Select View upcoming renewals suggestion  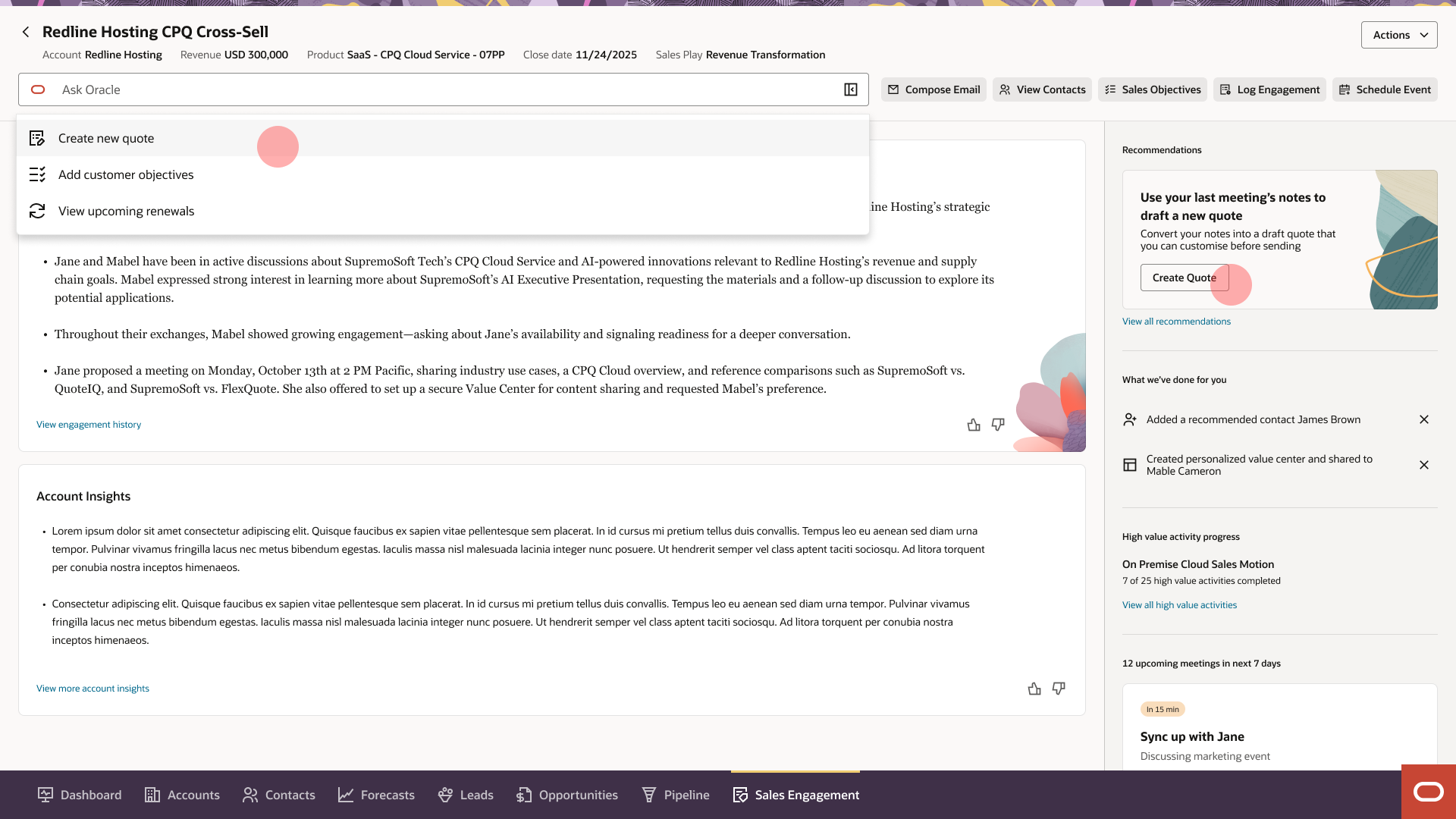pyautogui.click(x=443, y=211)
